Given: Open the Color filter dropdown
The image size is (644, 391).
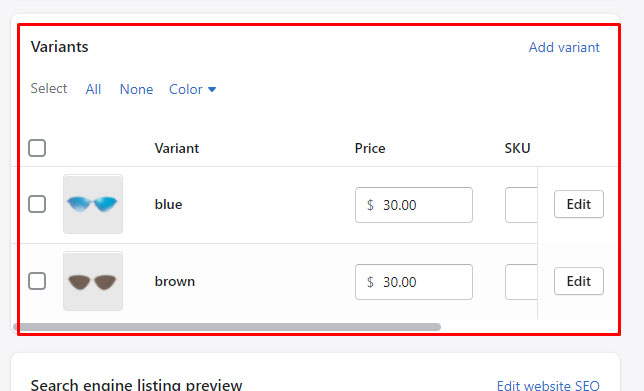Looking at the screenshot, I should click(192, 89).
